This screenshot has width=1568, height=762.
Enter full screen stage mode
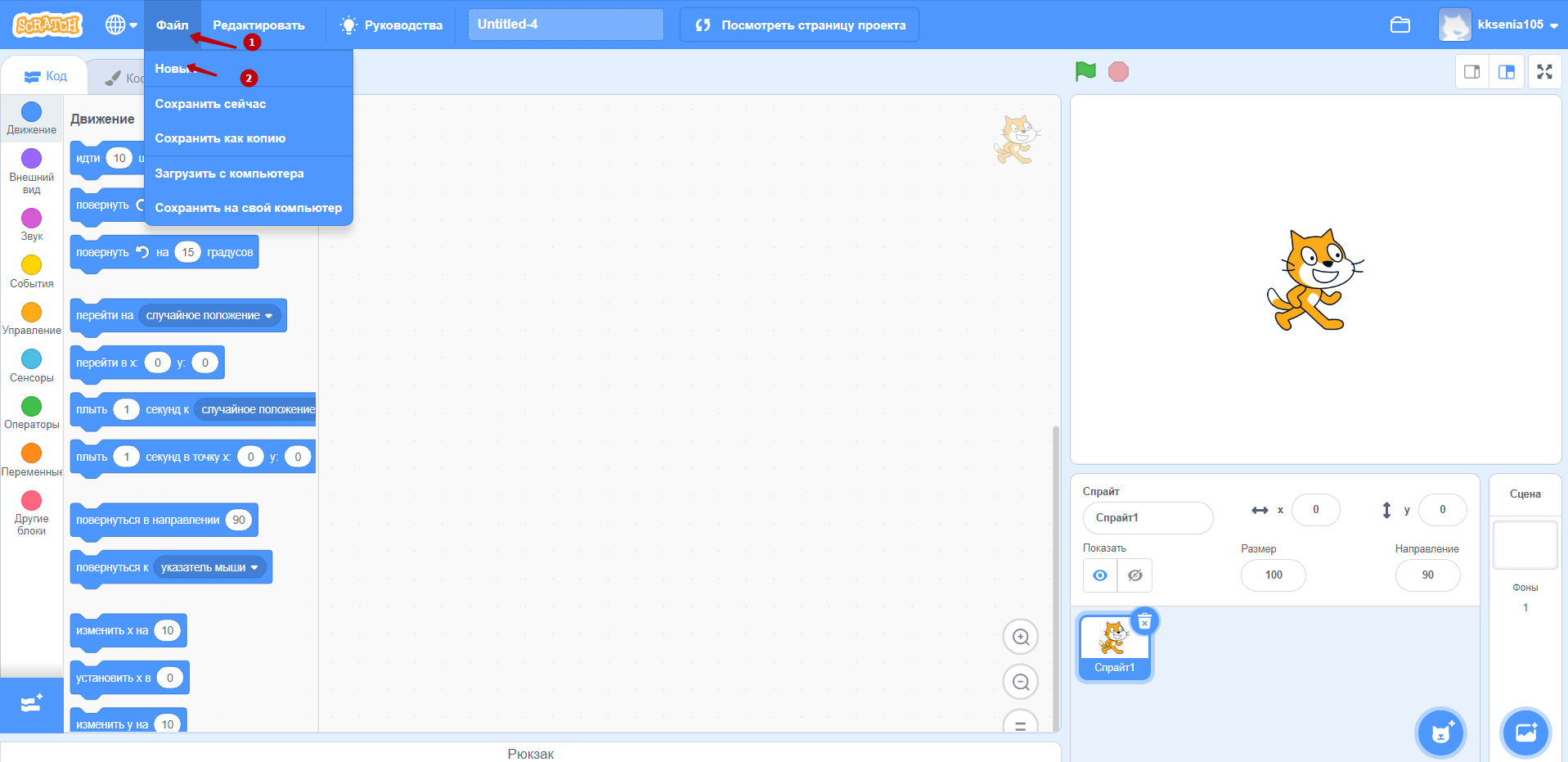(x=1544, y=72)
